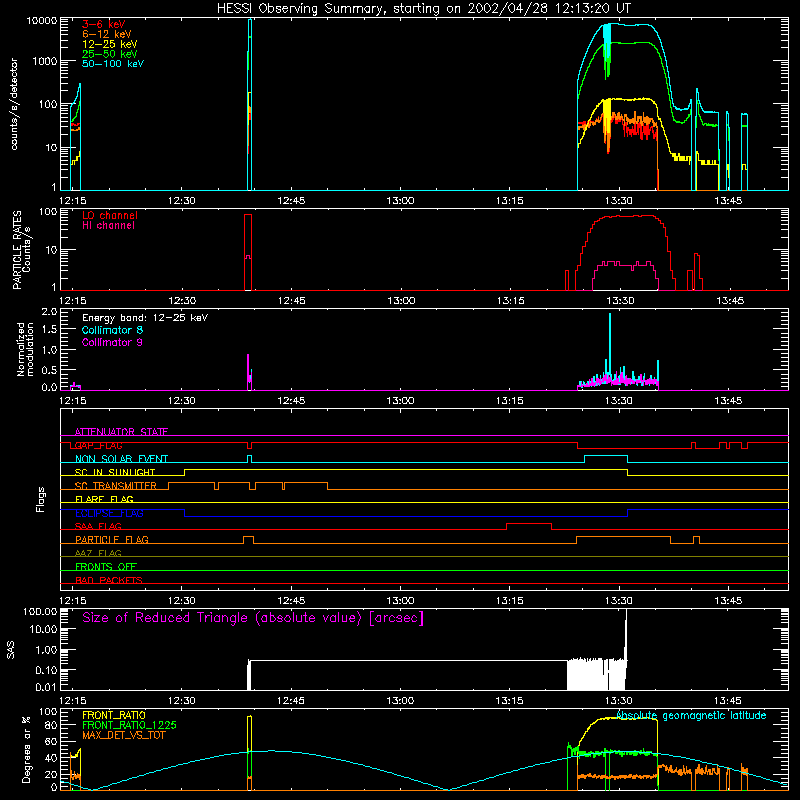The width and height of the screenshot is (800, 800).
Task: Click the vertical "Flags" axis label
Action: click(x=41, y=499)
